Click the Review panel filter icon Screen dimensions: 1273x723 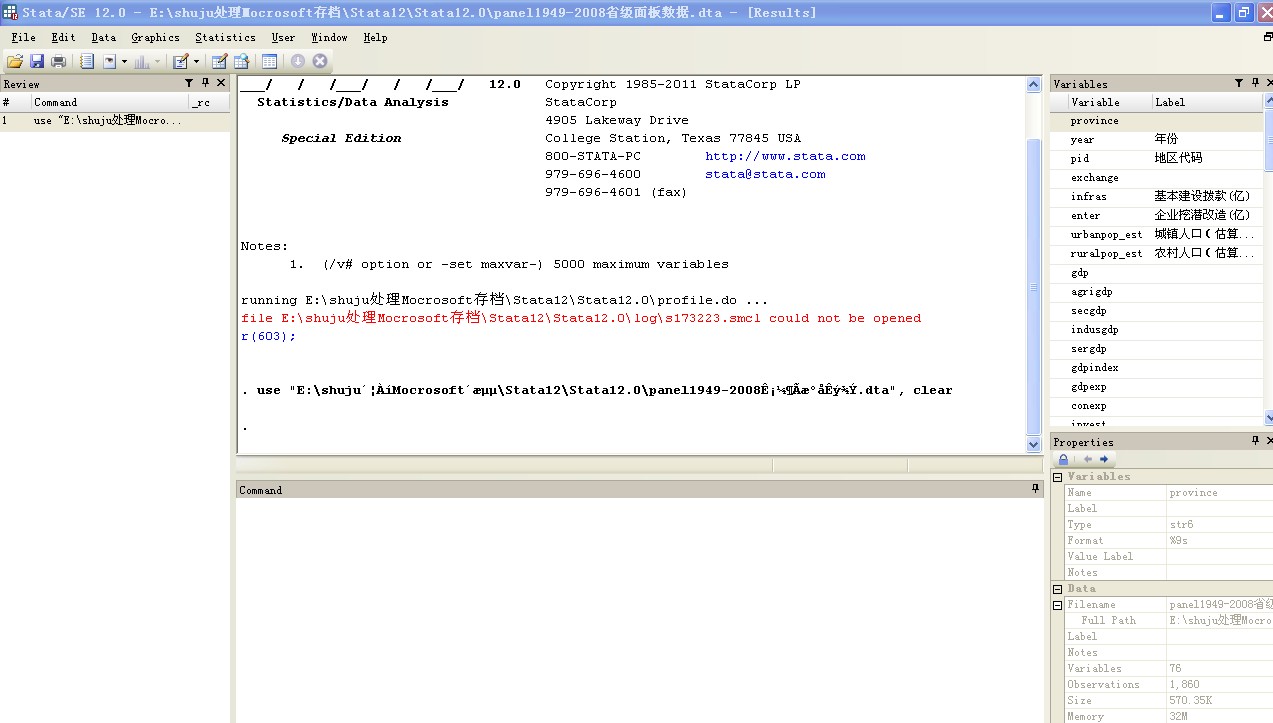pos(189,83)
